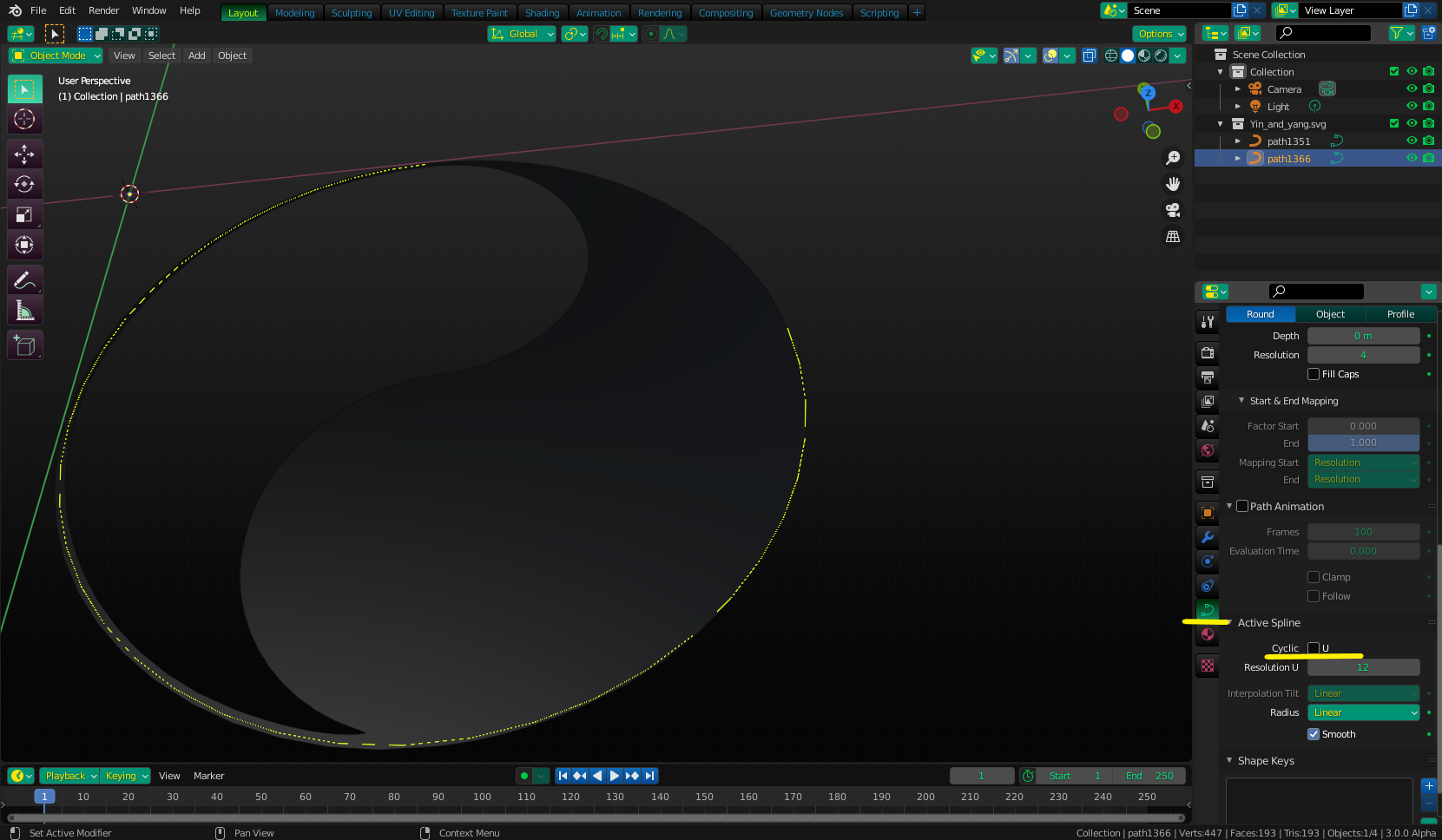Open the Texture properties tab
Image resolution: width=1442 pixels, height=840 pixels.
pyautogui.click(x=1208, y=666)
